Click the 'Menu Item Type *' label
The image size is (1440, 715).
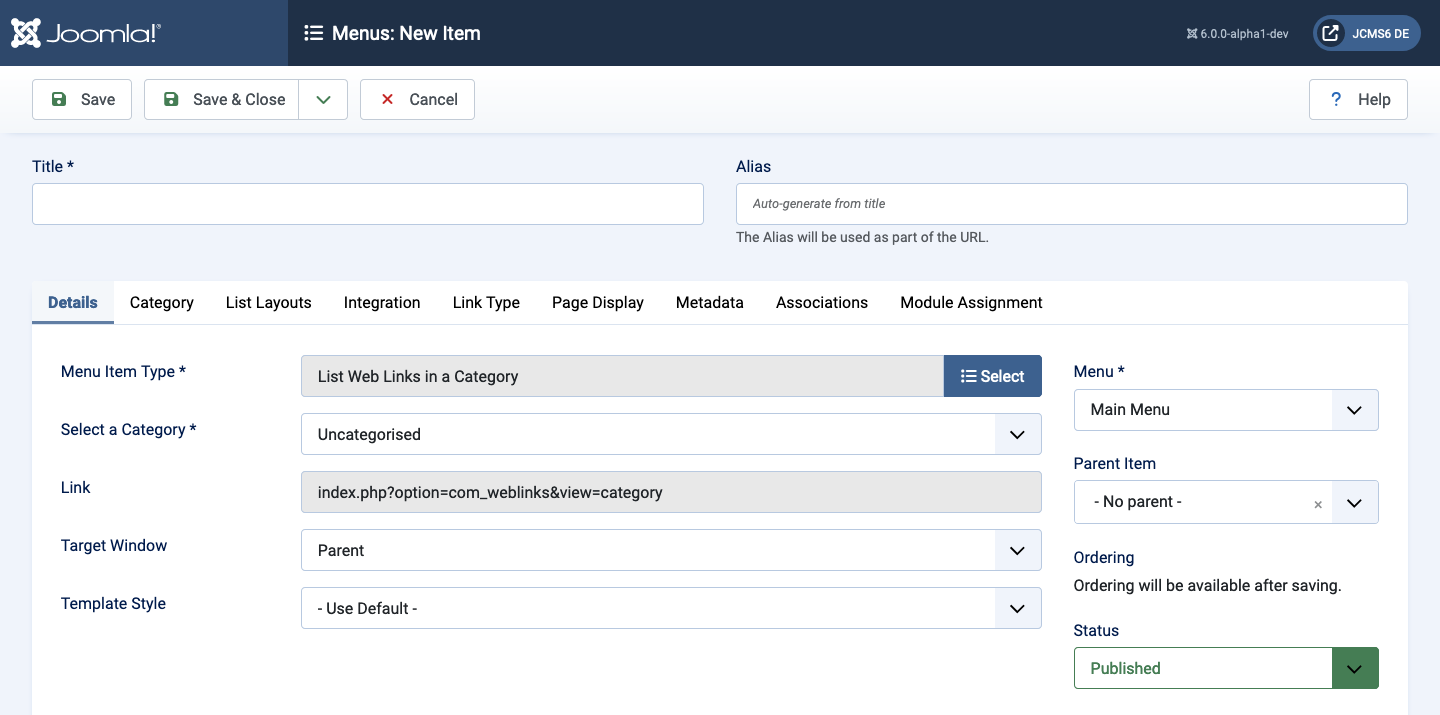point(124,371)
